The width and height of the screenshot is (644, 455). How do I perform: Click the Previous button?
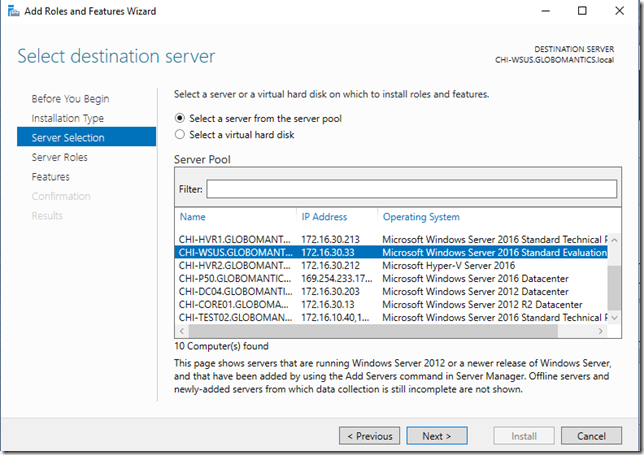coord(370,436)
